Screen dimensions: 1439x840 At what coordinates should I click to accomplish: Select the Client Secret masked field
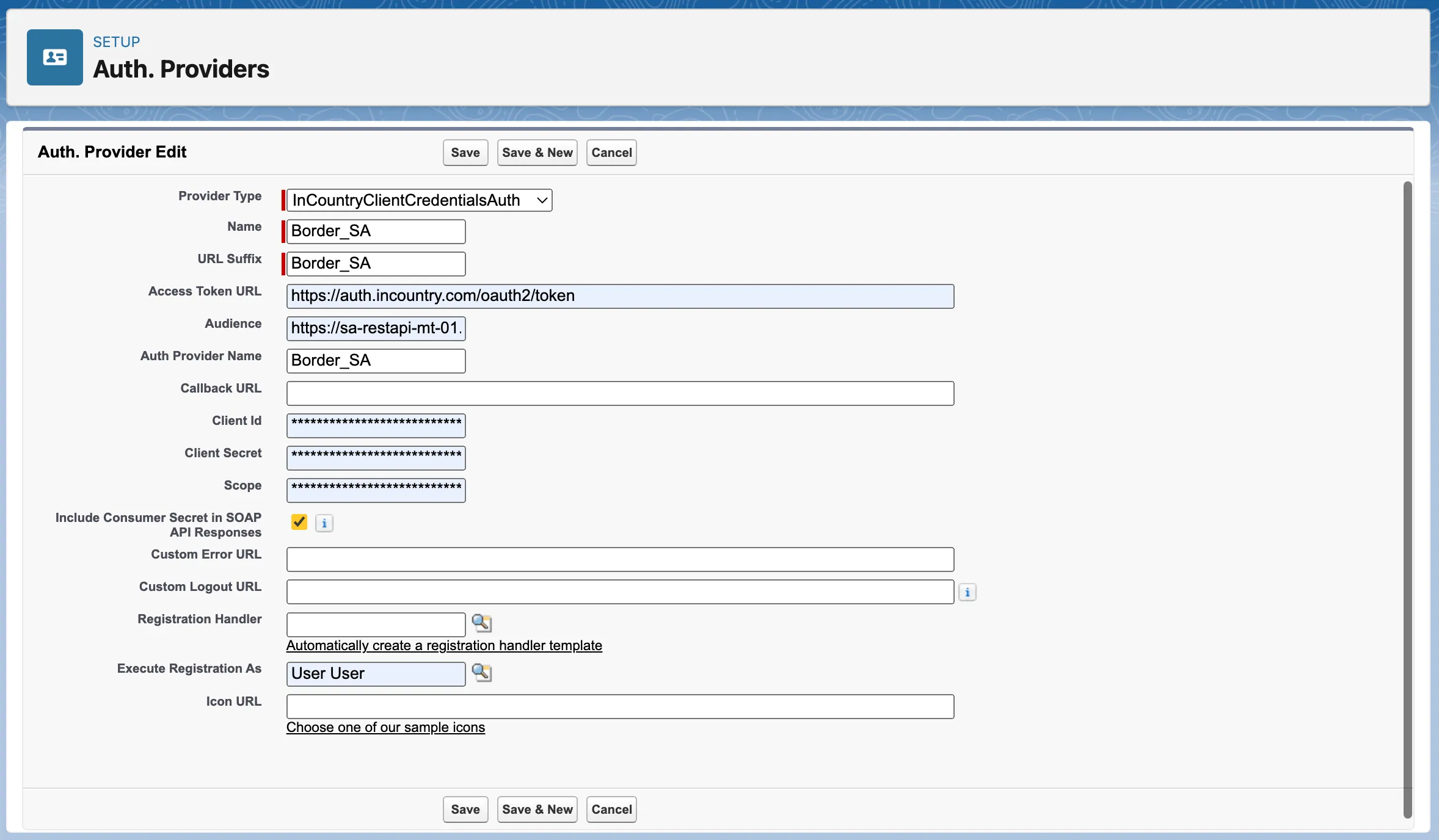376,458
